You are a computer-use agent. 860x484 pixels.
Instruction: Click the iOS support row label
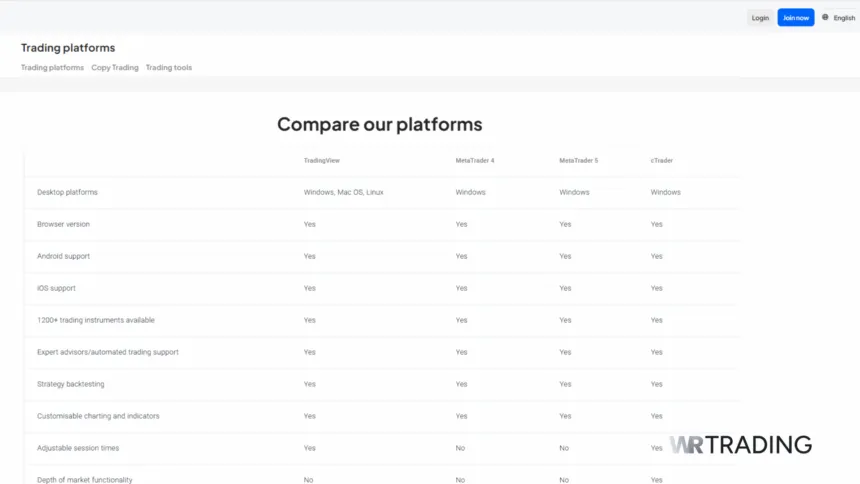pos(56,288)
